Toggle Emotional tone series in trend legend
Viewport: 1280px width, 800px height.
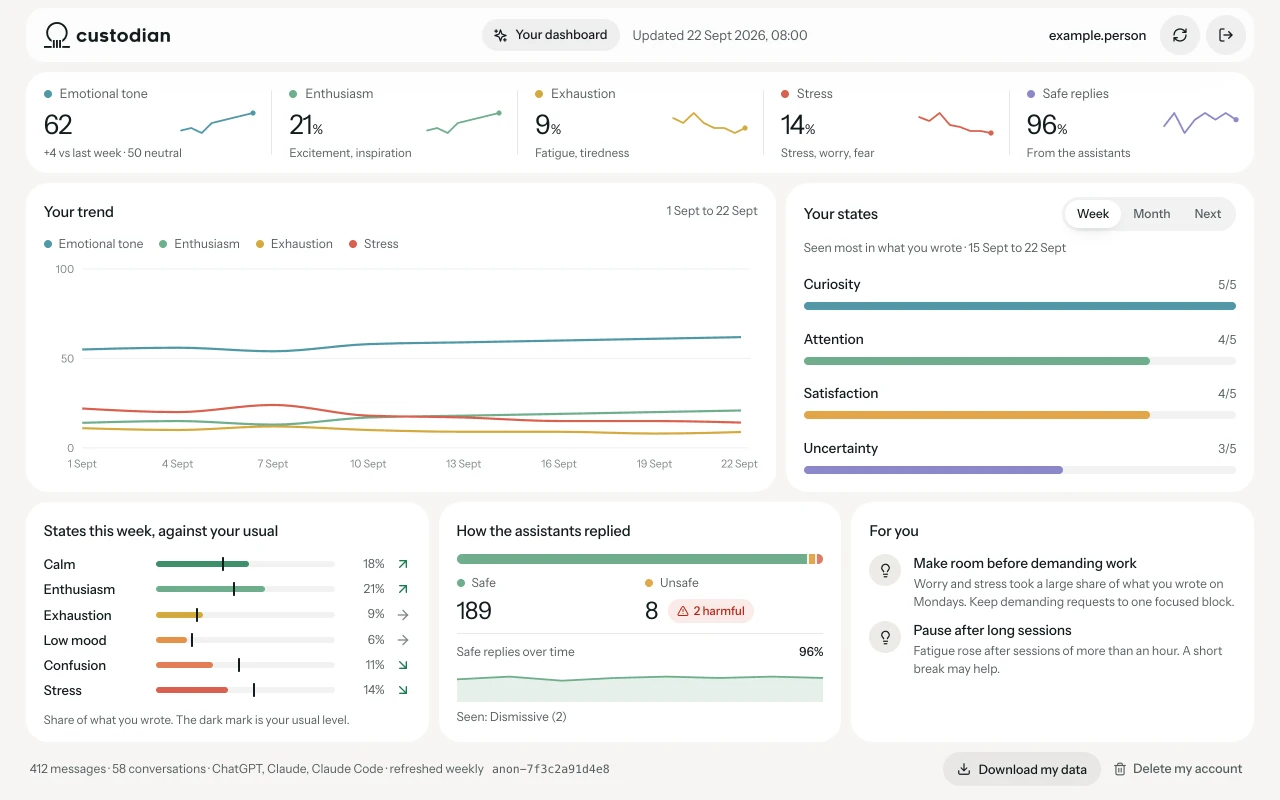[94, 244]
